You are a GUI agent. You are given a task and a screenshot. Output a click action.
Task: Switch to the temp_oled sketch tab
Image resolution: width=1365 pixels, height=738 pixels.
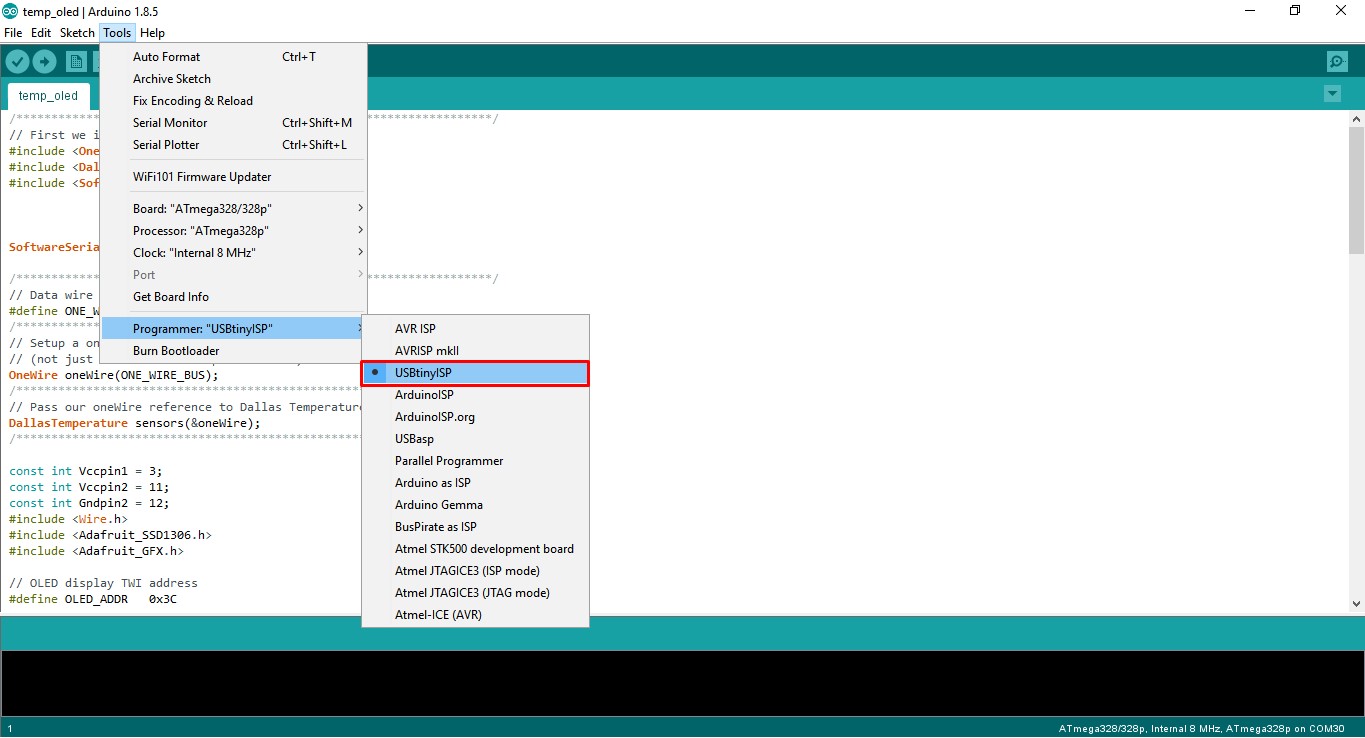48,96
